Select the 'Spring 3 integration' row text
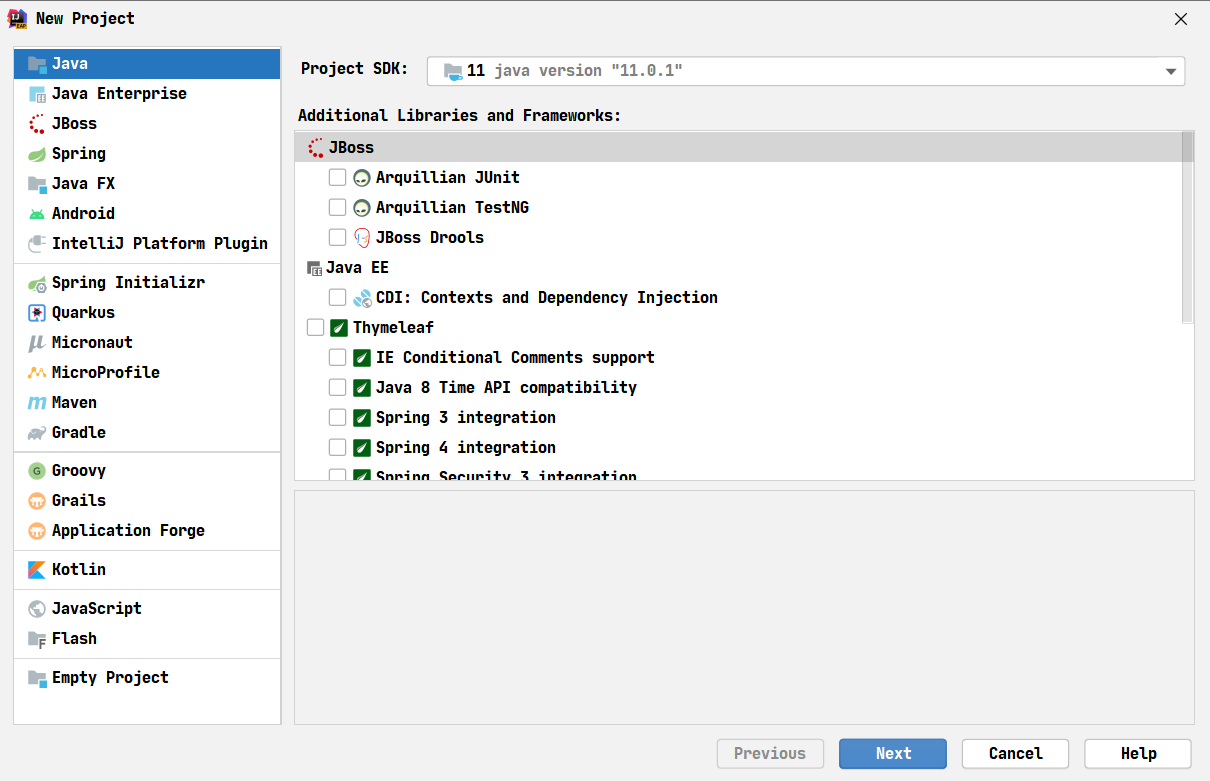Screen dimensions: 1210x781 [466, 418]
